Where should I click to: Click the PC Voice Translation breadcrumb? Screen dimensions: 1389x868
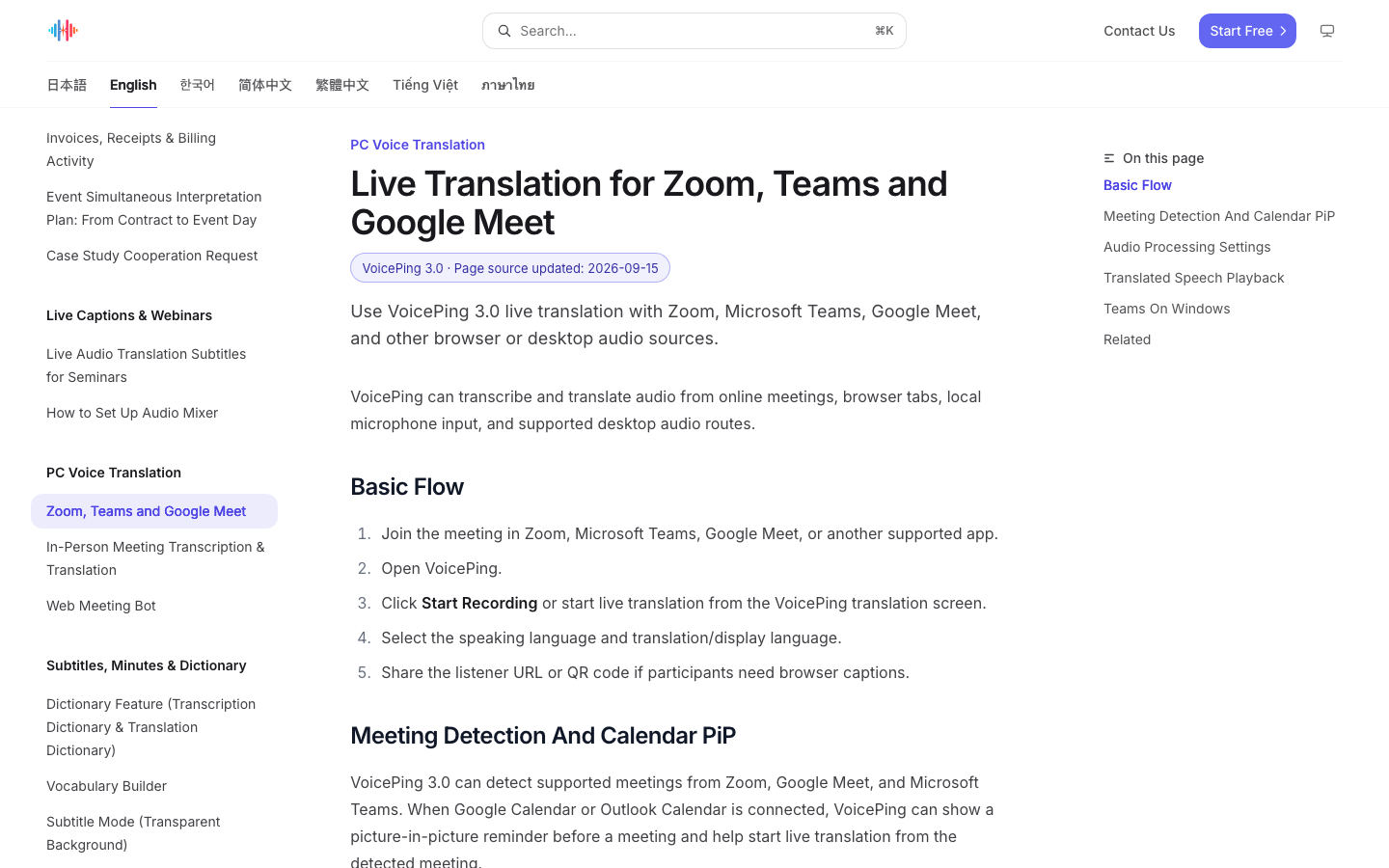[418, 145]
